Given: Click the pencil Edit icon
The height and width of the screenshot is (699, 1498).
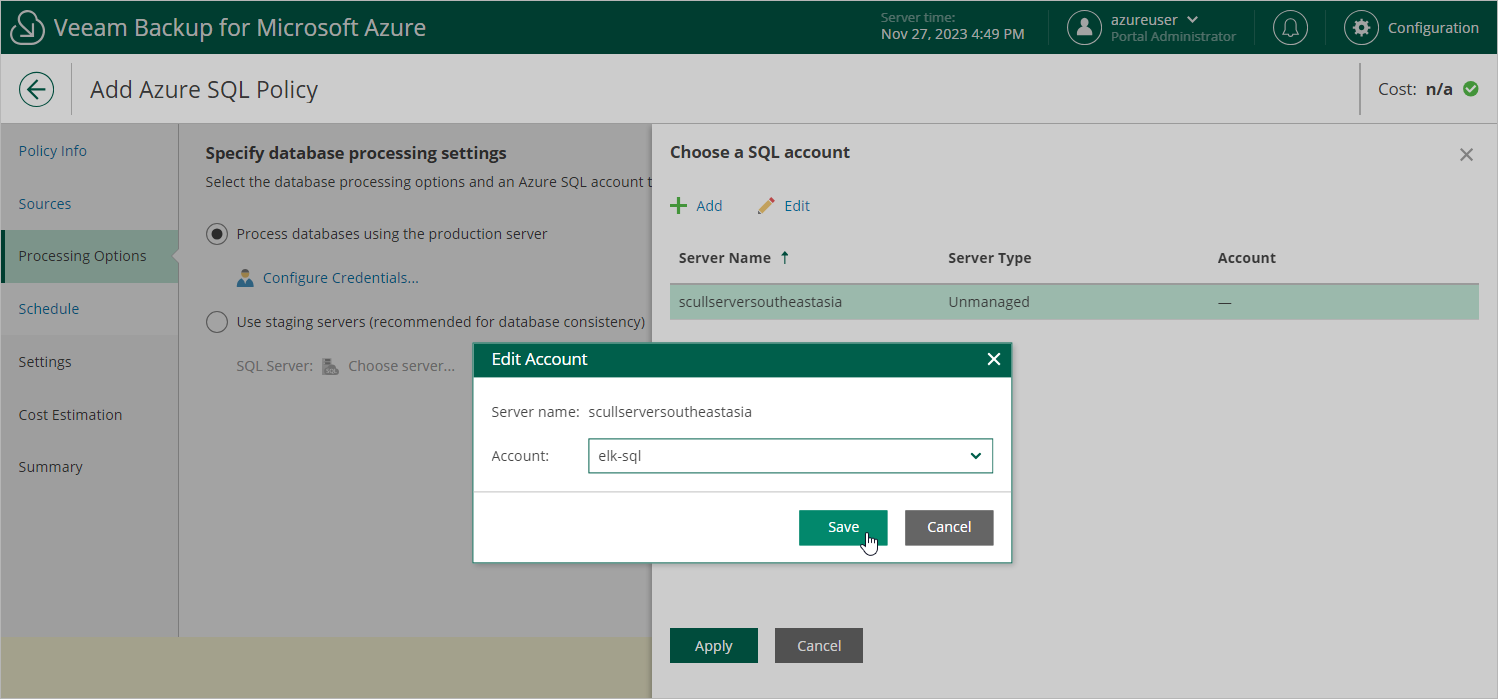Looking at the screenshot, I should 766,205.
